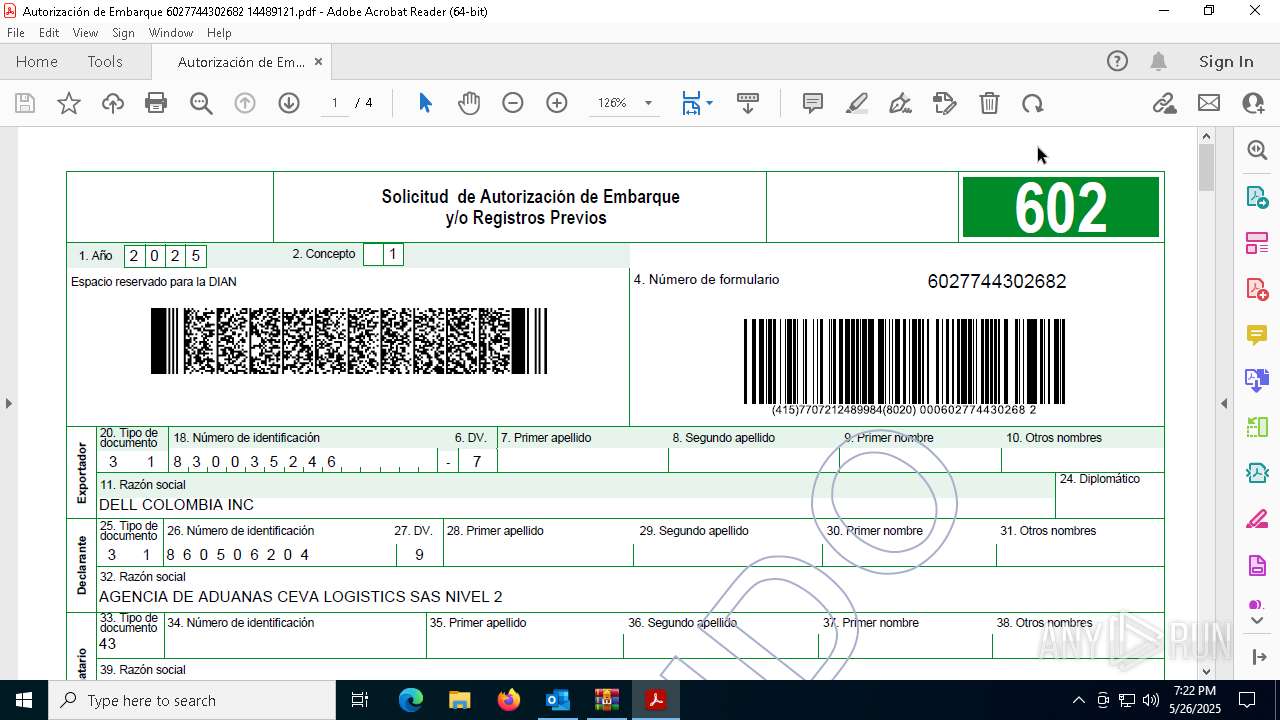Zoom in with the plus button

[557, 103]
